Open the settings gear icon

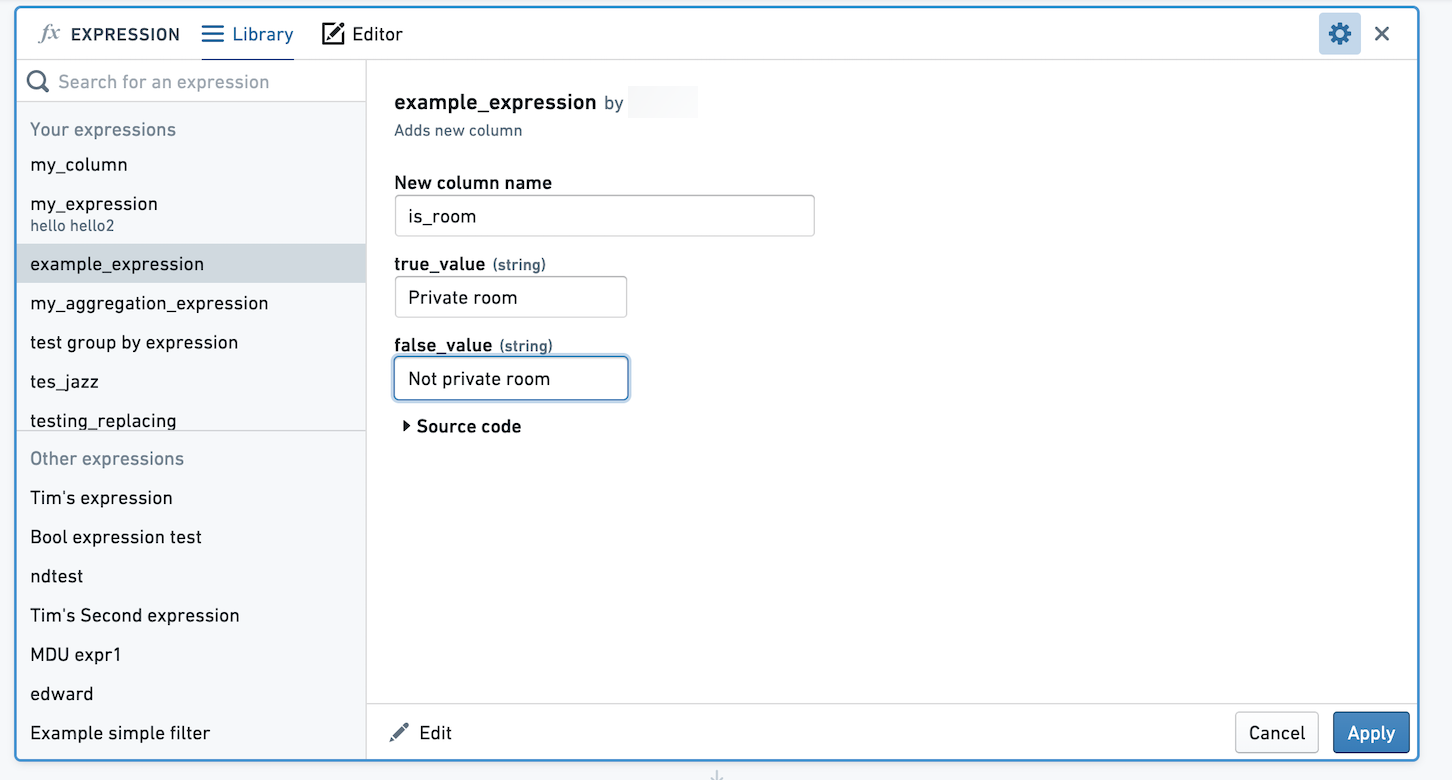1340,34
